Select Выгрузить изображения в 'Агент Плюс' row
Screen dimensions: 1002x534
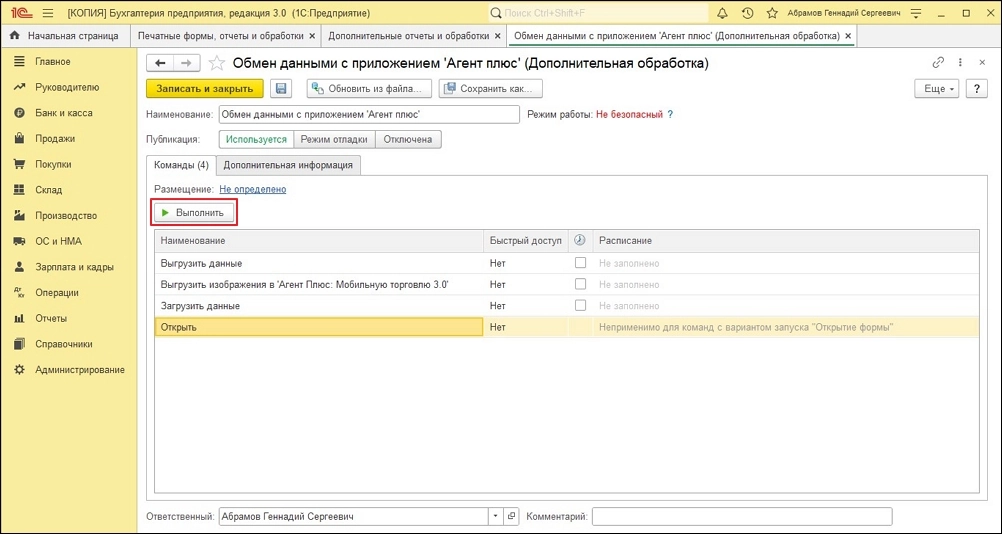click(566, 284)
